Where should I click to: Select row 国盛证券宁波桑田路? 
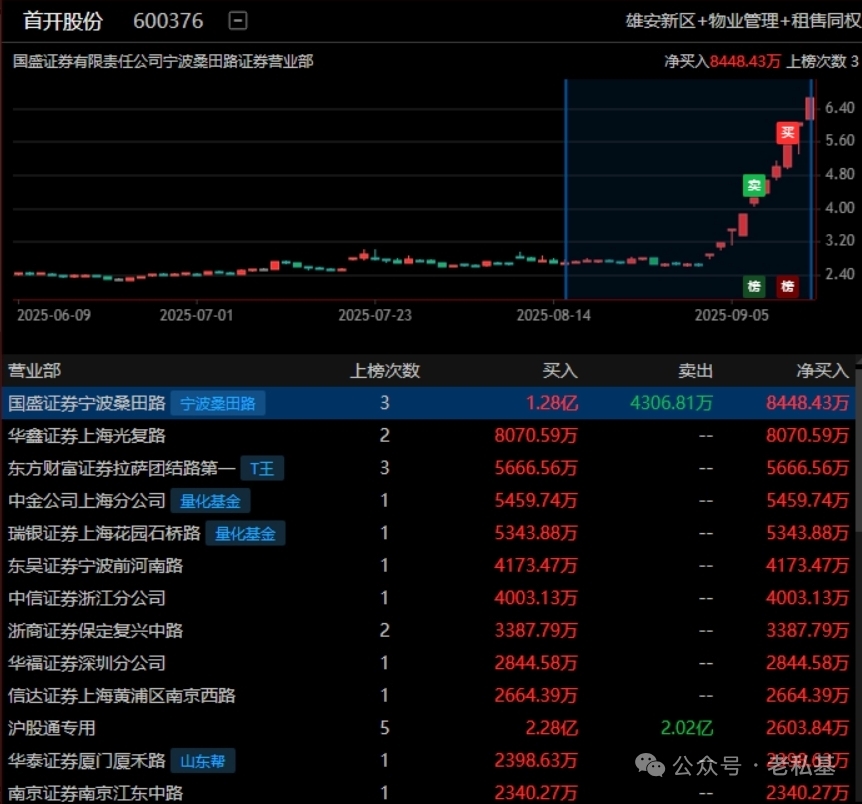click(429, 403)
